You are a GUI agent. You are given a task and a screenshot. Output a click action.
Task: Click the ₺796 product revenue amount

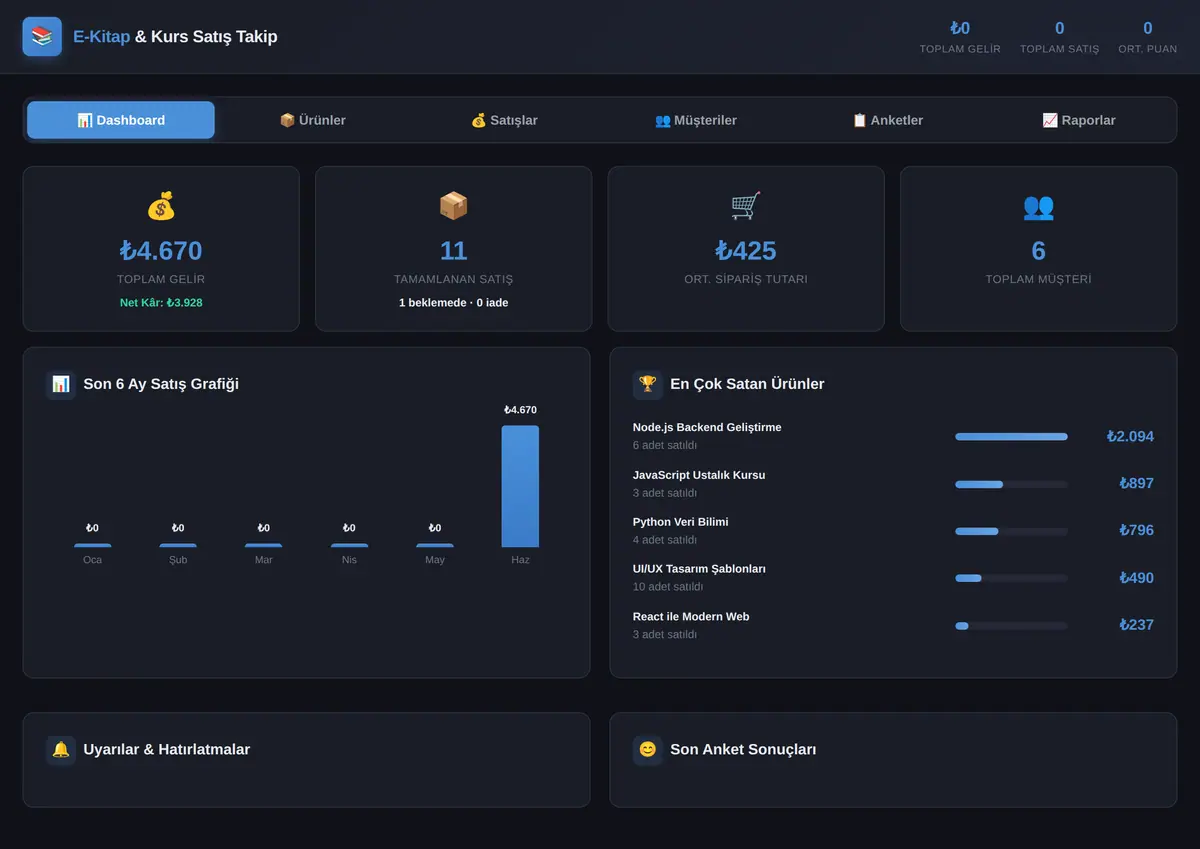[x=1137, y=531]
